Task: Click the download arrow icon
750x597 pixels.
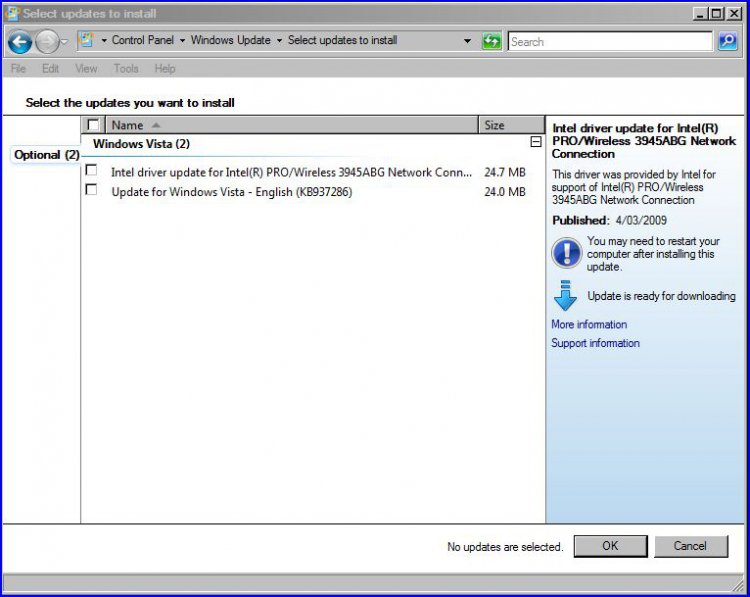Action: pos(565,296)
